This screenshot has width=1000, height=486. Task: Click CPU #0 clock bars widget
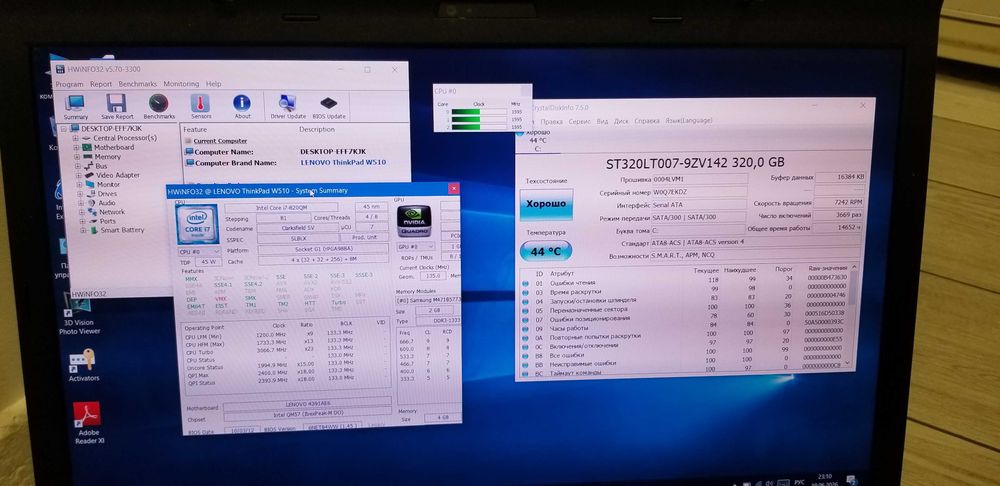482,108
